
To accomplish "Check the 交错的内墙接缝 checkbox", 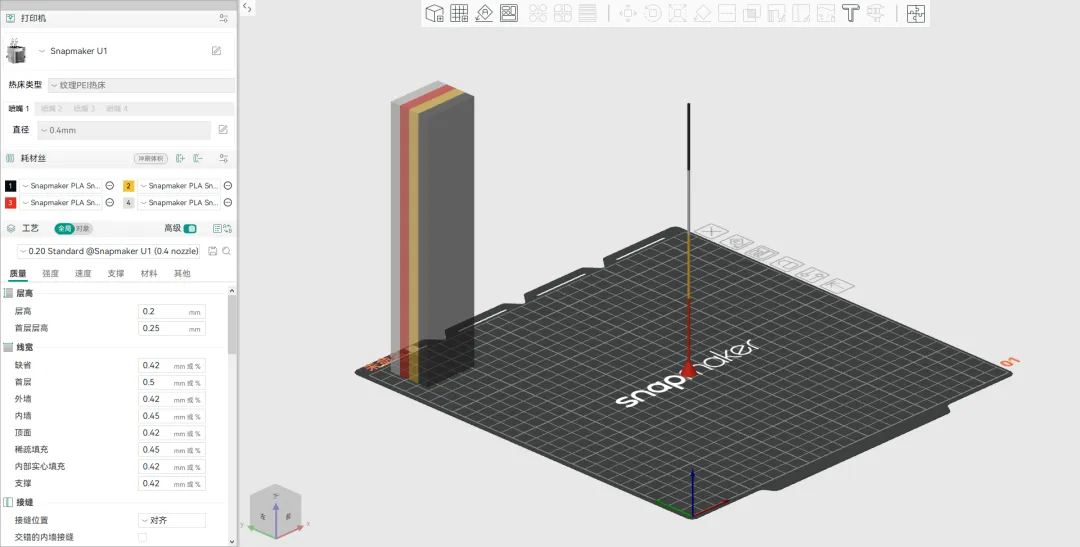I will pos(143,537).
